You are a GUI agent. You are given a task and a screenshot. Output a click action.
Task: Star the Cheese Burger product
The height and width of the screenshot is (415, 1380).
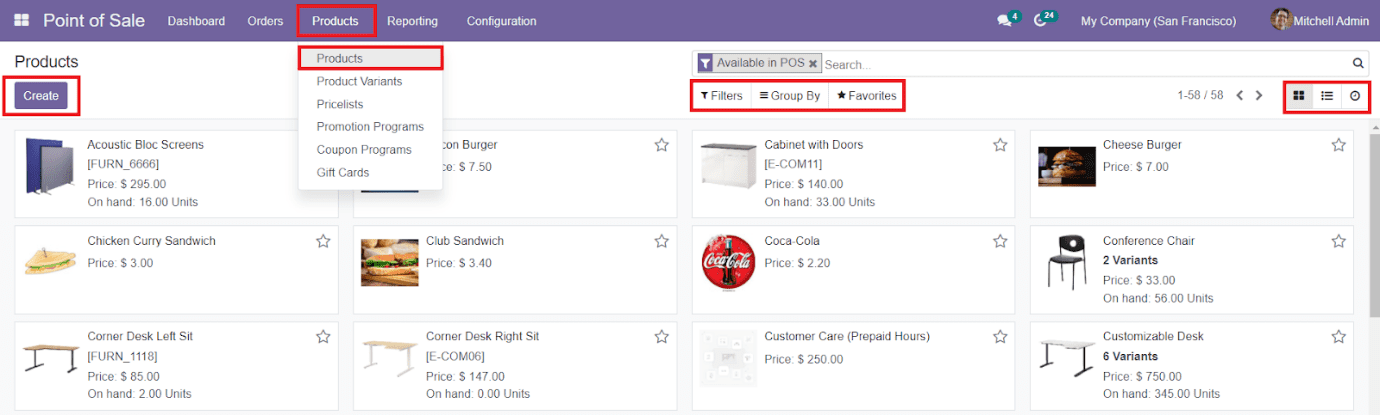(1339, 145)
